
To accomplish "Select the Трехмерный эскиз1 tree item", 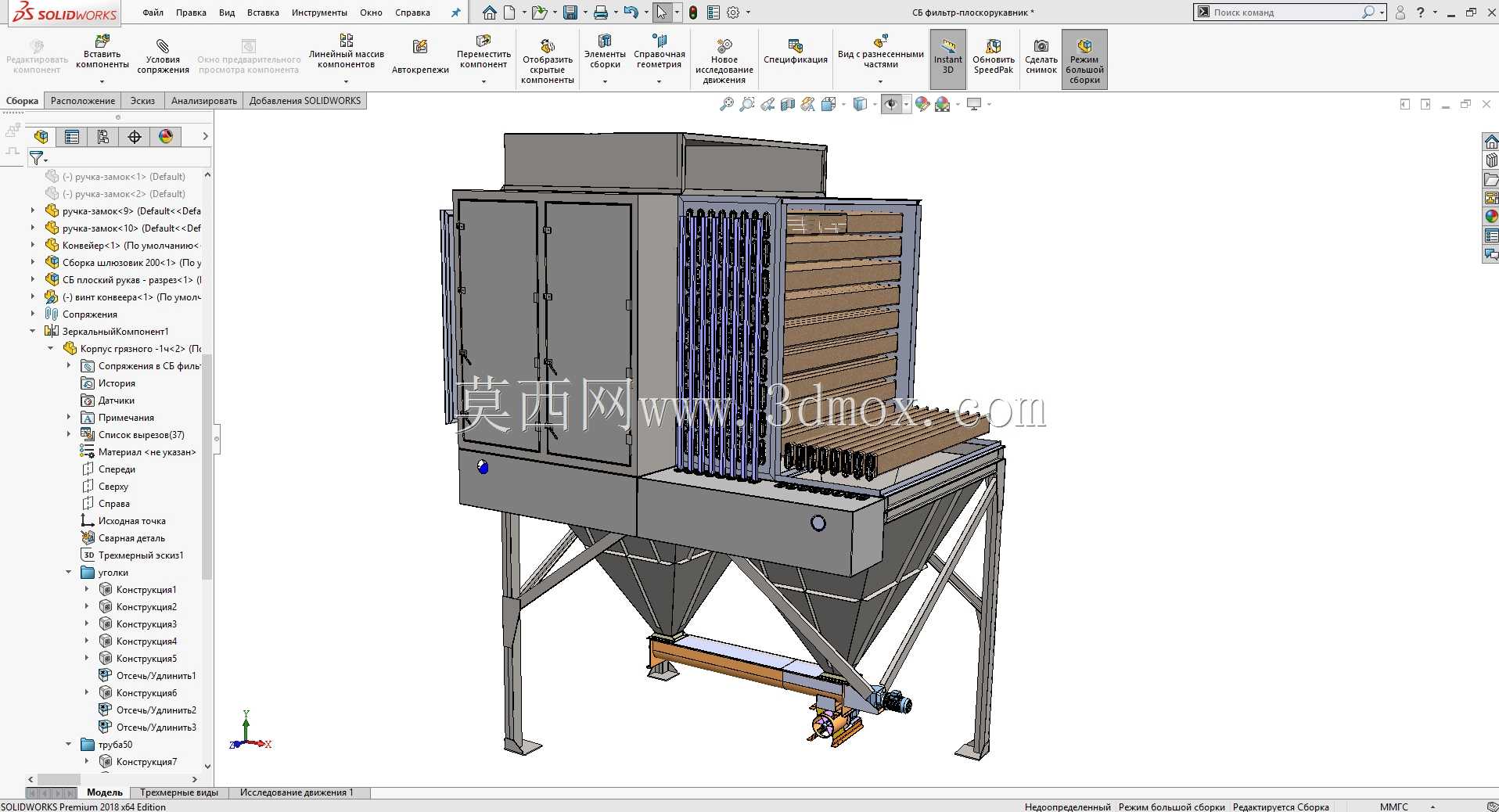I will (141, 555).
